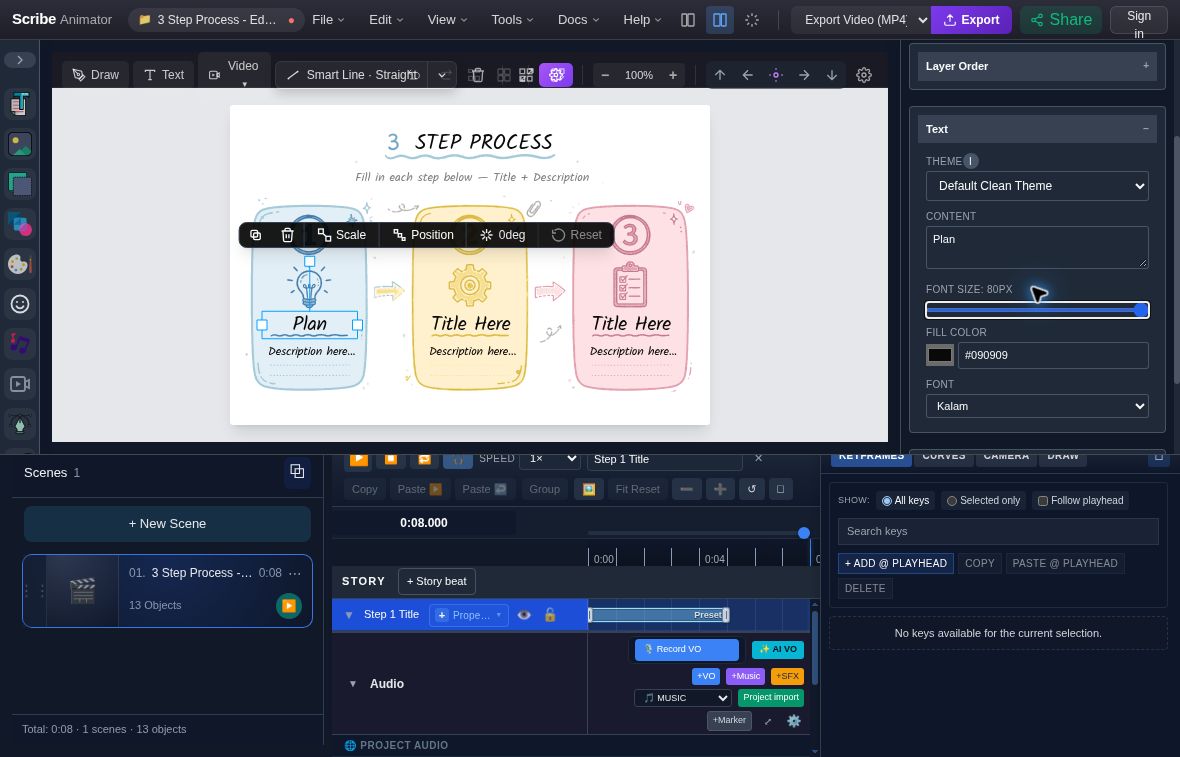Viewport: 1180px width, 757px height.
Task: Open the fill color swatch
Action: coord(940,355)
